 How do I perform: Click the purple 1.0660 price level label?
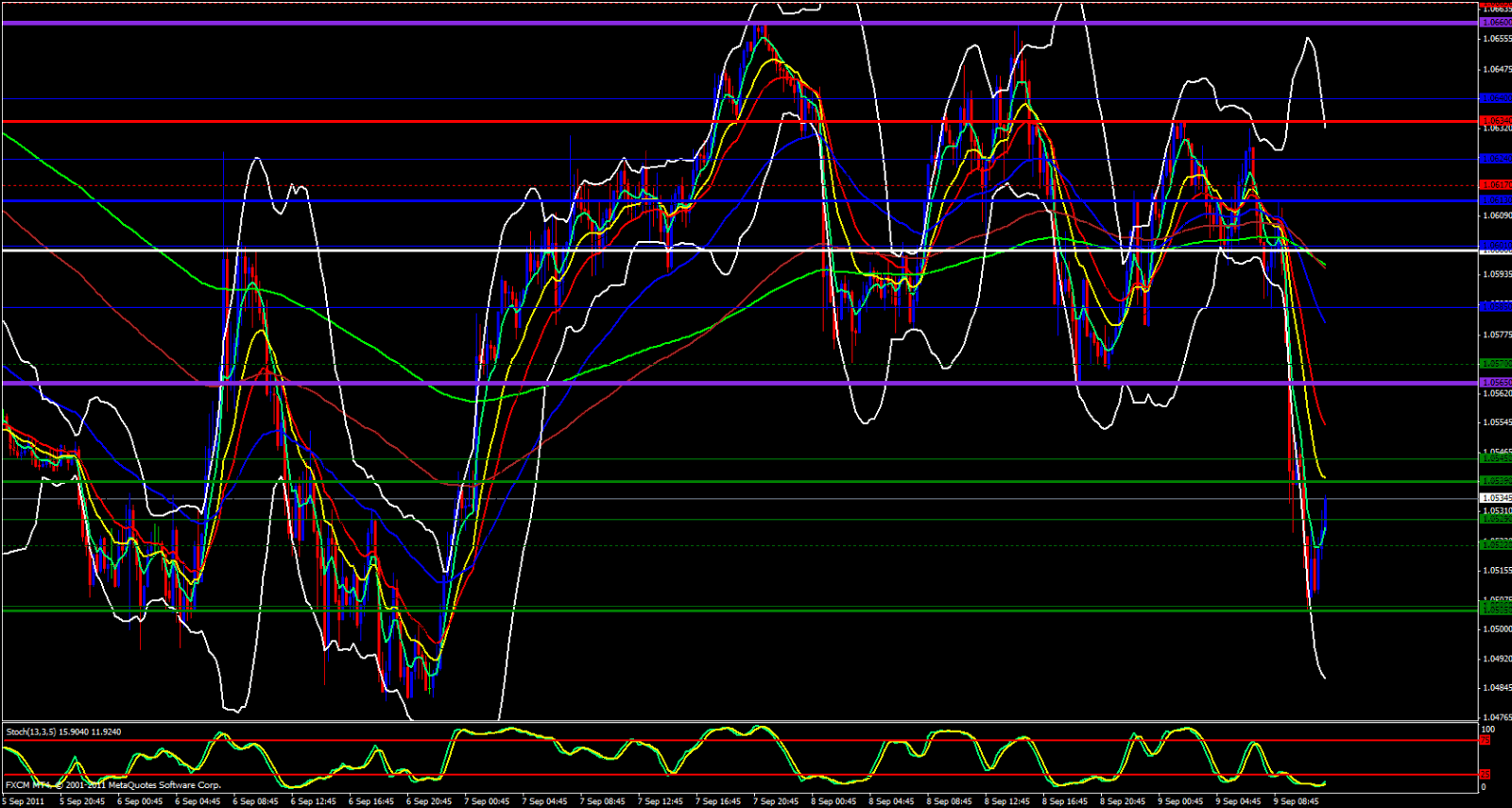click(x=1495, y=23)
